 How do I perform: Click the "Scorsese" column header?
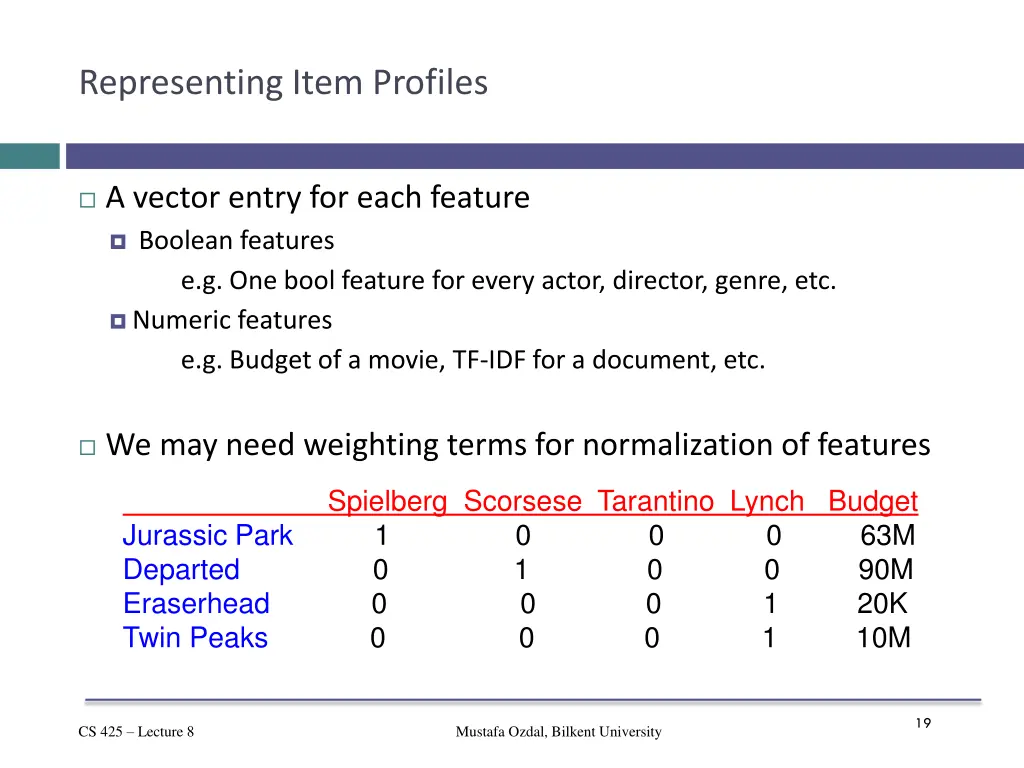522,502
